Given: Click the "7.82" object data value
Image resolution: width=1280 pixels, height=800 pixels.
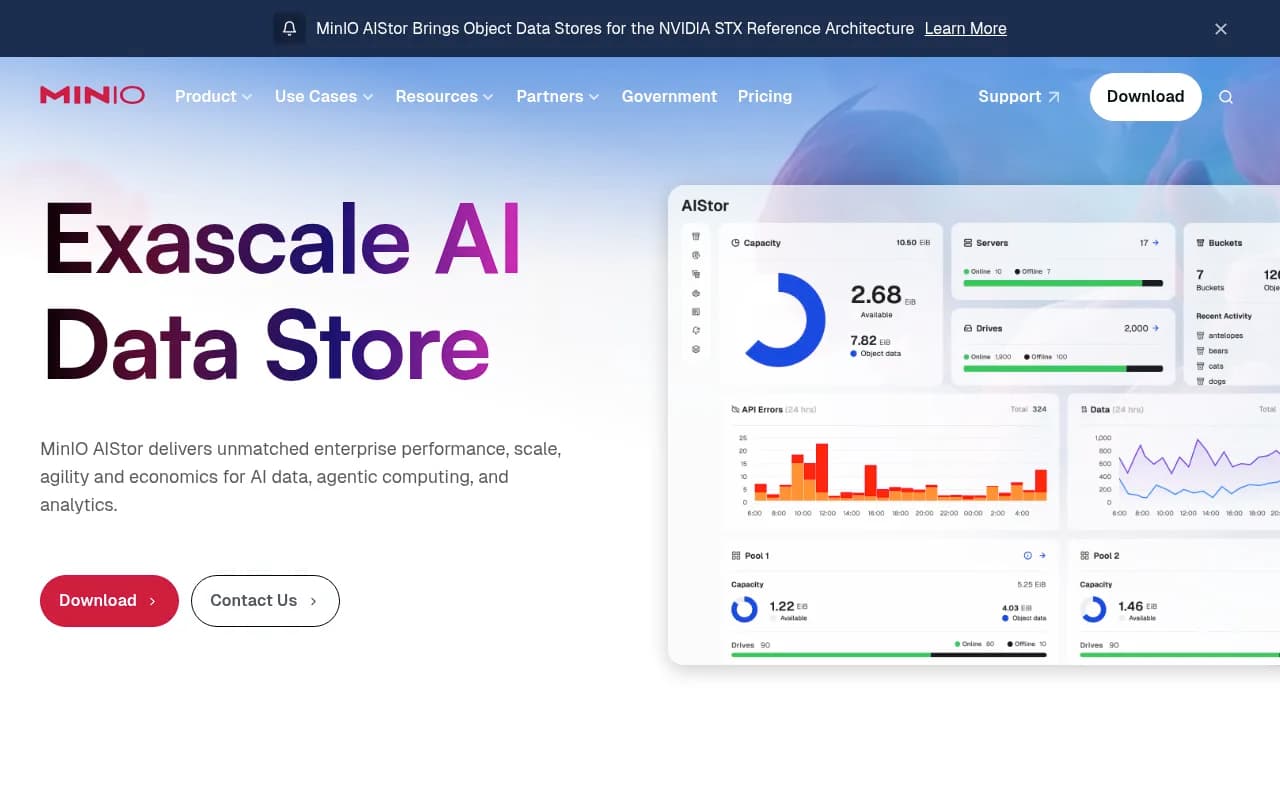Looking at the screenshot, I should point(863,340).
